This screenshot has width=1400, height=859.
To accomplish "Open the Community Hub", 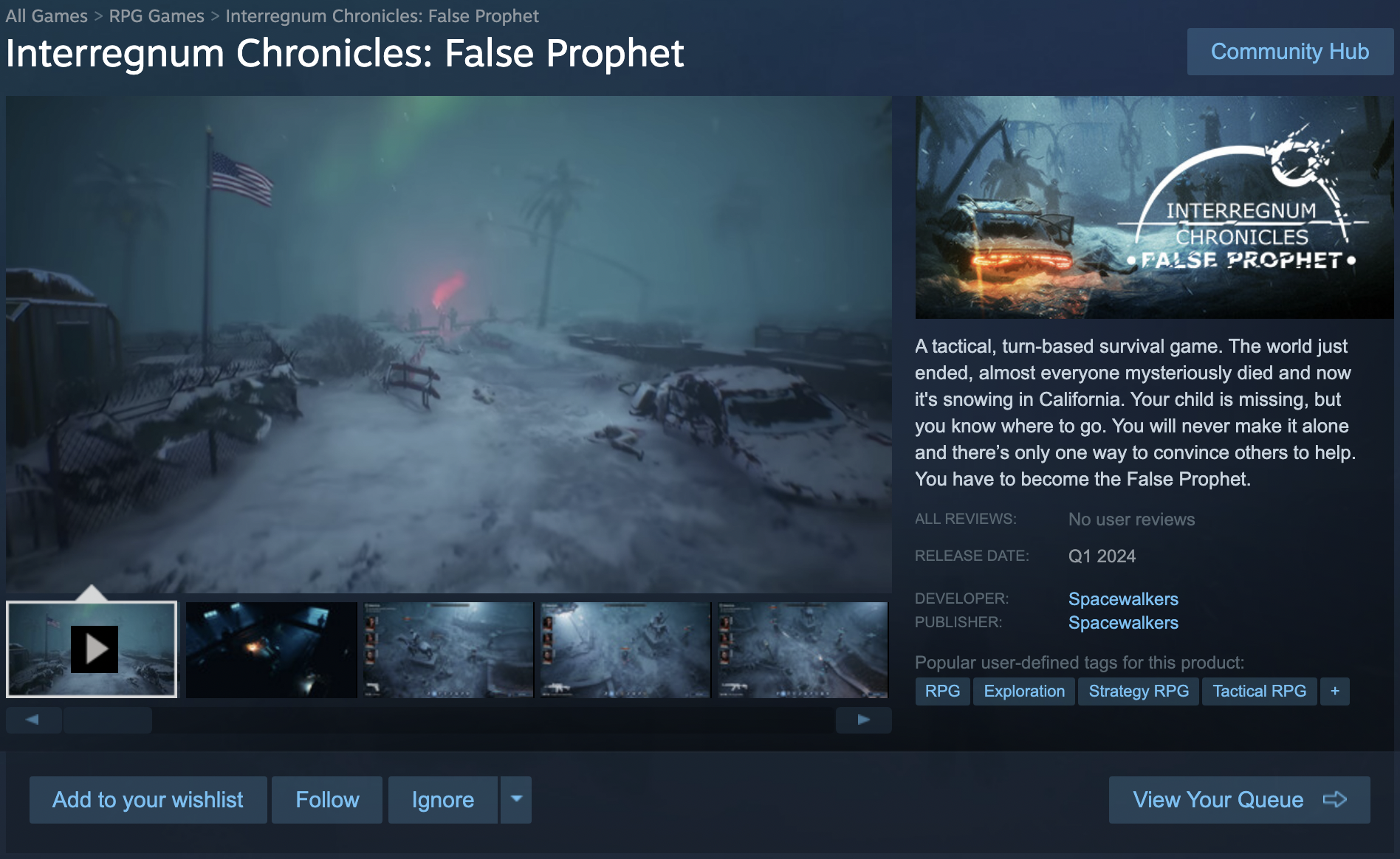I will click(1290, 52).
